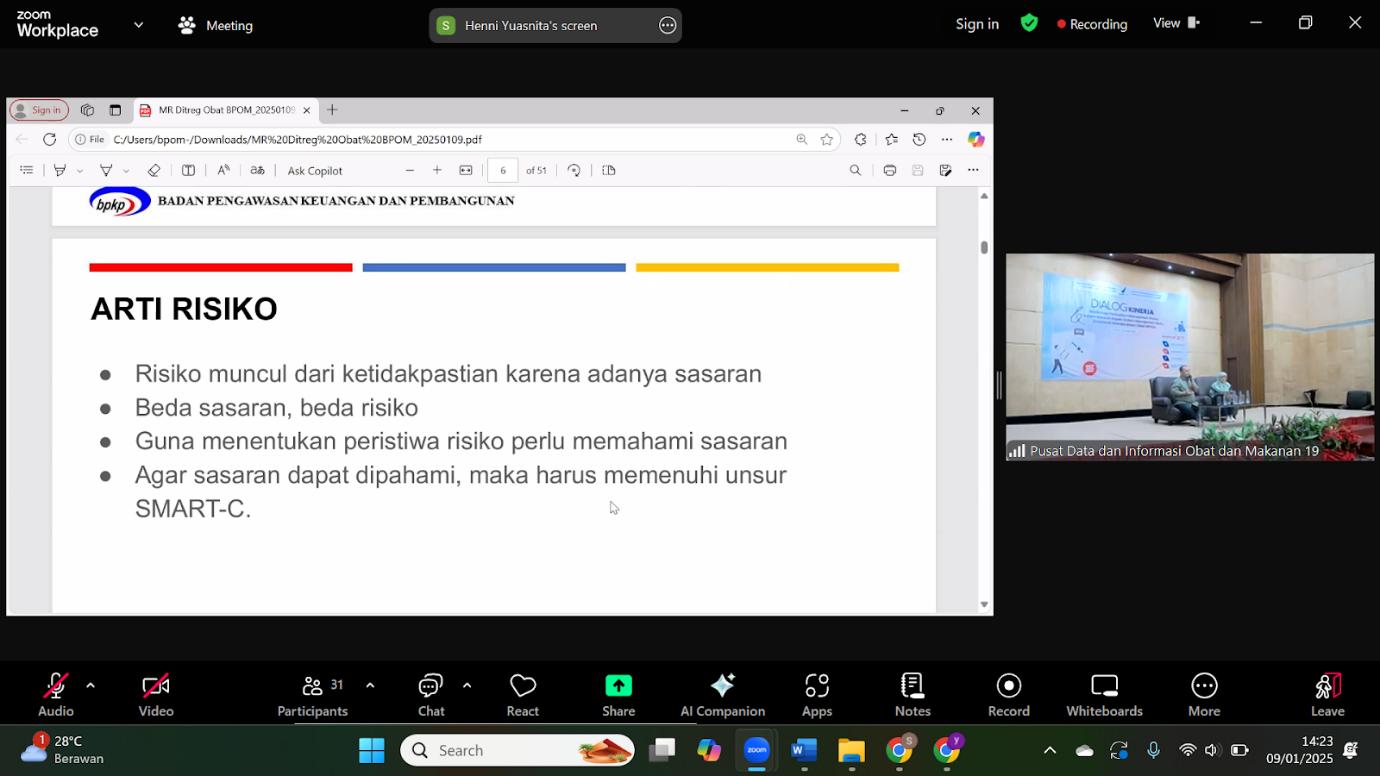Click the Sign in link
Screen dimensions: 1380x776
(977, 24)
